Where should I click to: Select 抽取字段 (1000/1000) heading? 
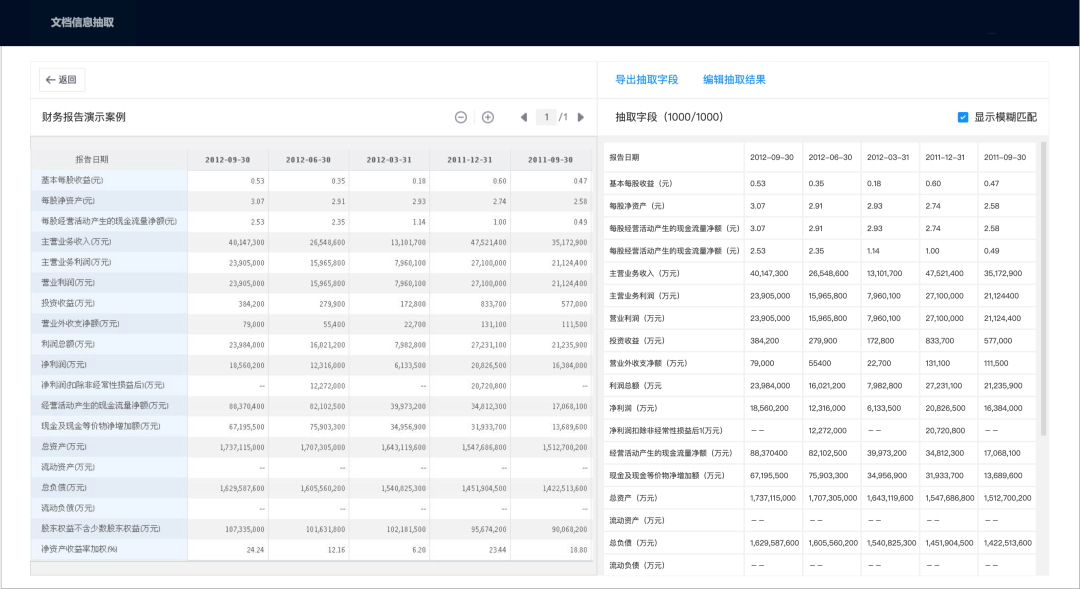pyautogui.click(x=669, y=117)
